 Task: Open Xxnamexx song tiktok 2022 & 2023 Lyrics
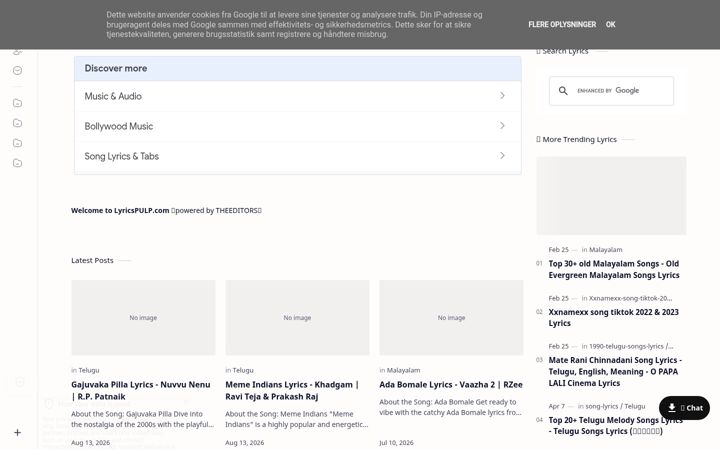613,318
